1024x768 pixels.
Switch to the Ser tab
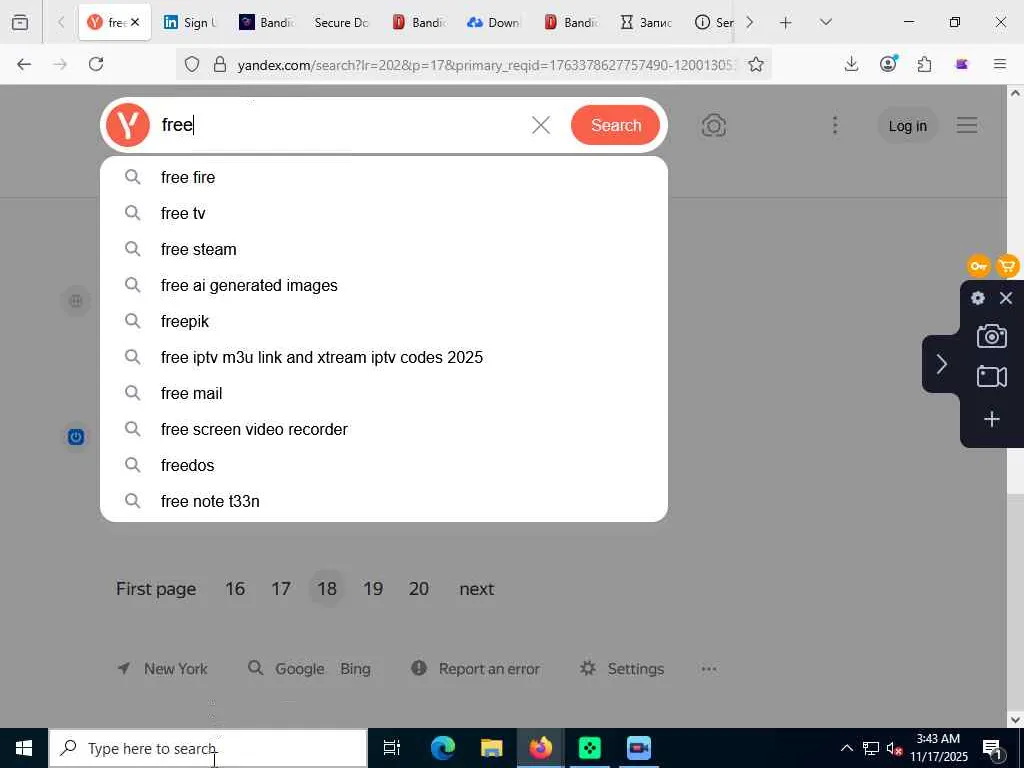click(x=713, y=22)
